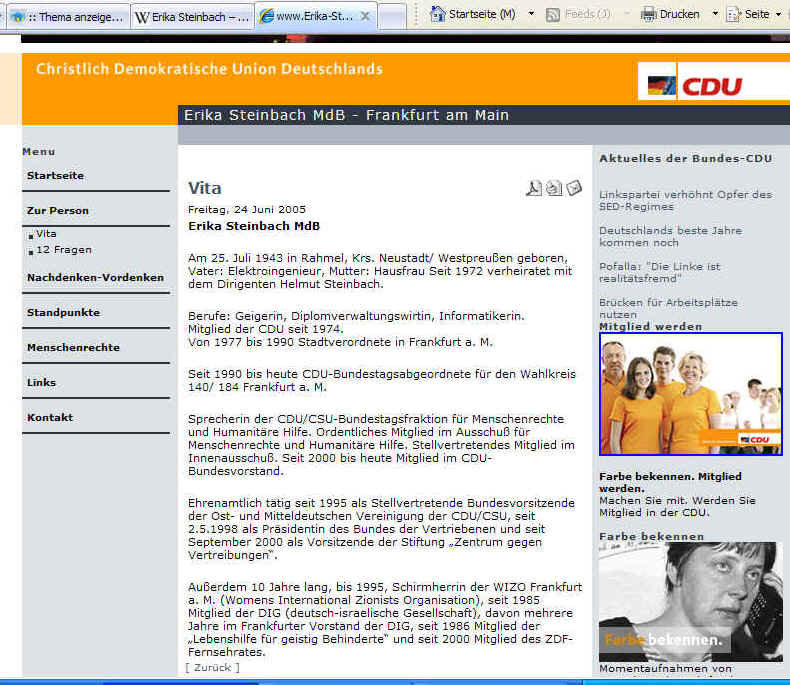Close the www.Erika-St... browser tab
This screenshot has width=790, height=685.
pyautogui.click(x=365, y=17)
